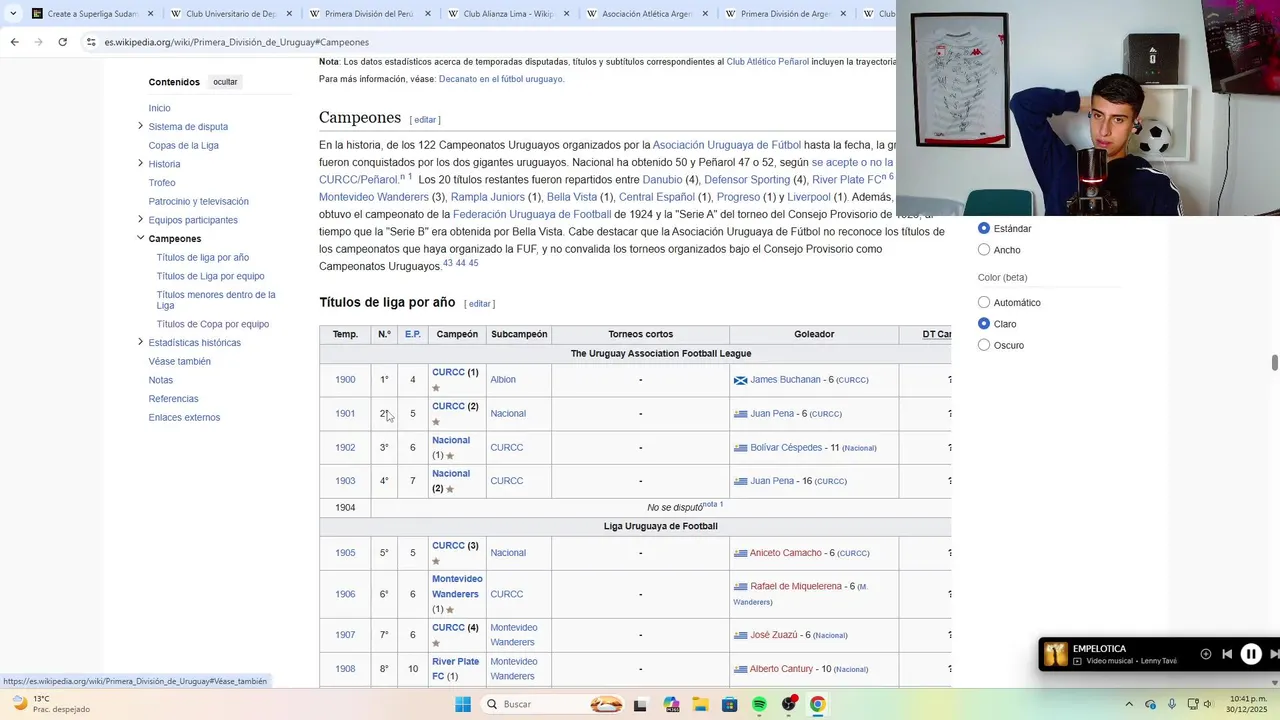Click the Chrome taskbar icon
This screenshot has height=720, width=1280.
817,704
